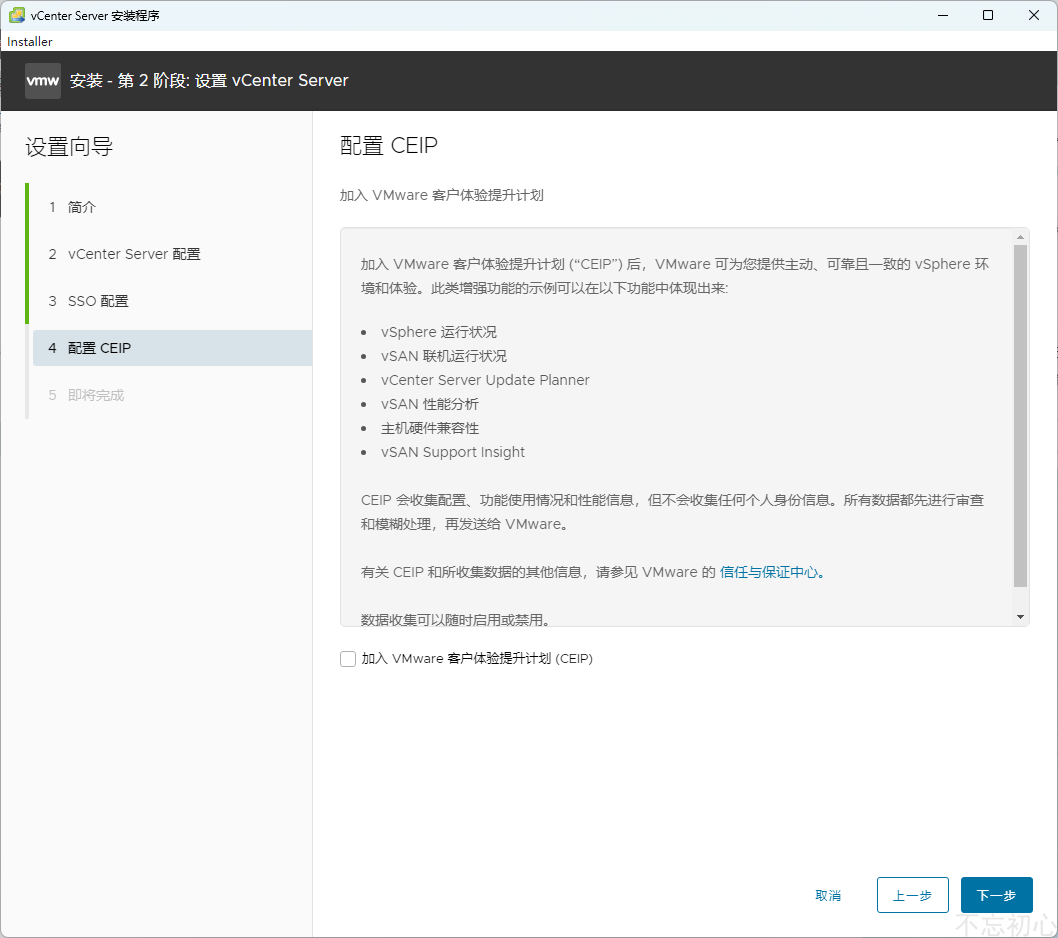Click the 取消 cancel button

tap(828, 895)
